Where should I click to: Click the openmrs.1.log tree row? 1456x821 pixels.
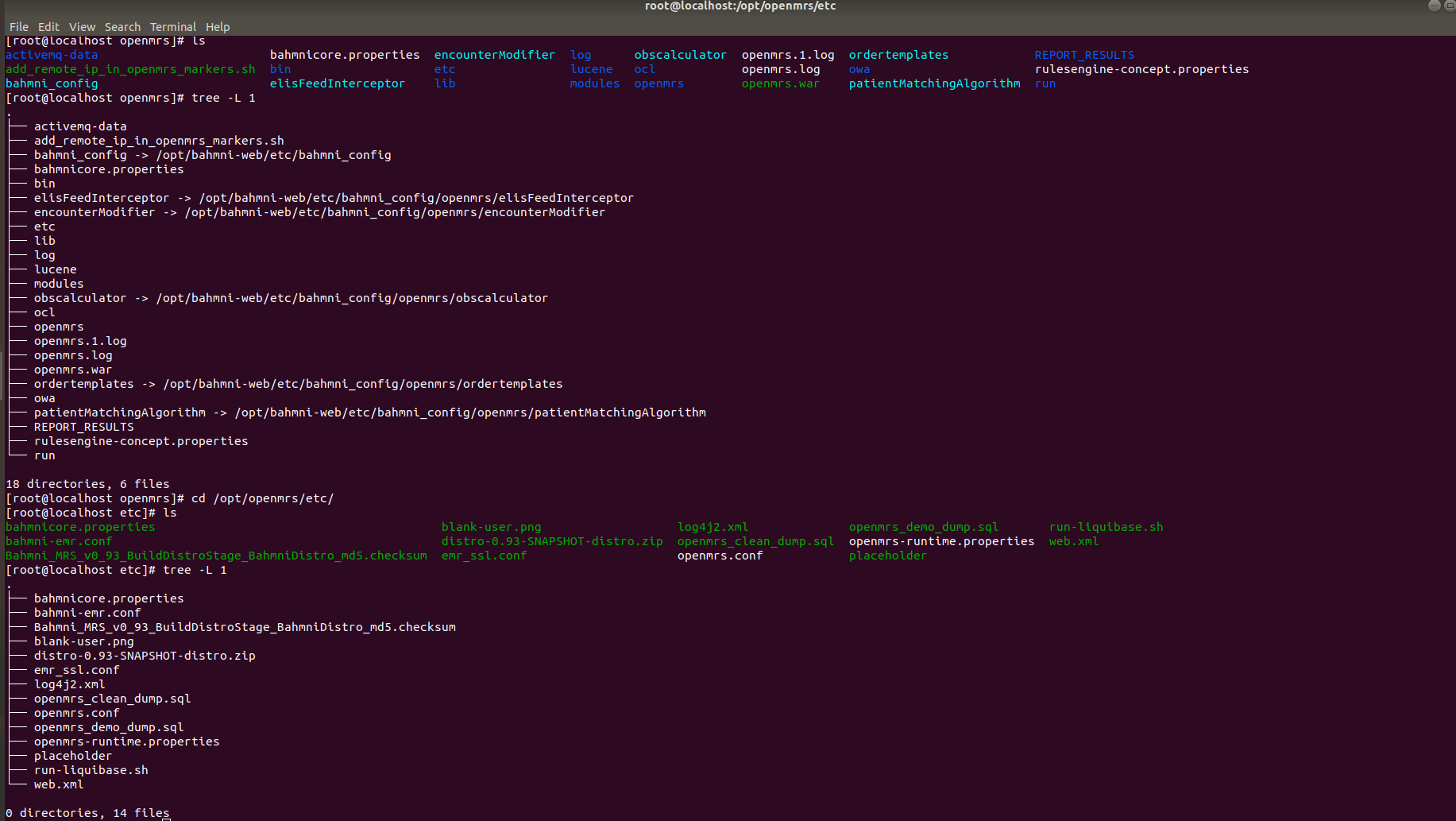[x=80, y=341]
